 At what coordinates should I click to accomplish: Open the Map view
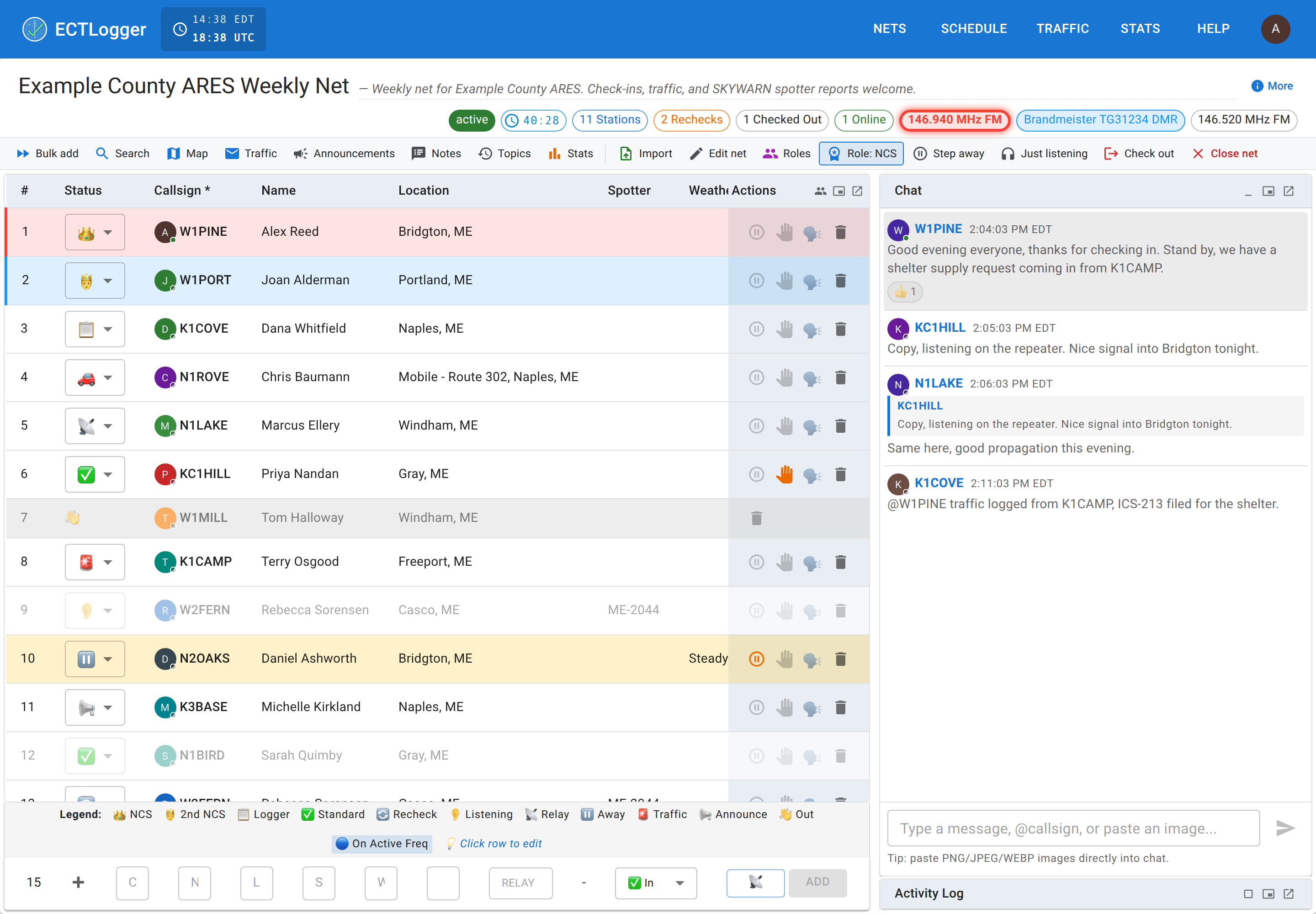[x=187, y=154]
